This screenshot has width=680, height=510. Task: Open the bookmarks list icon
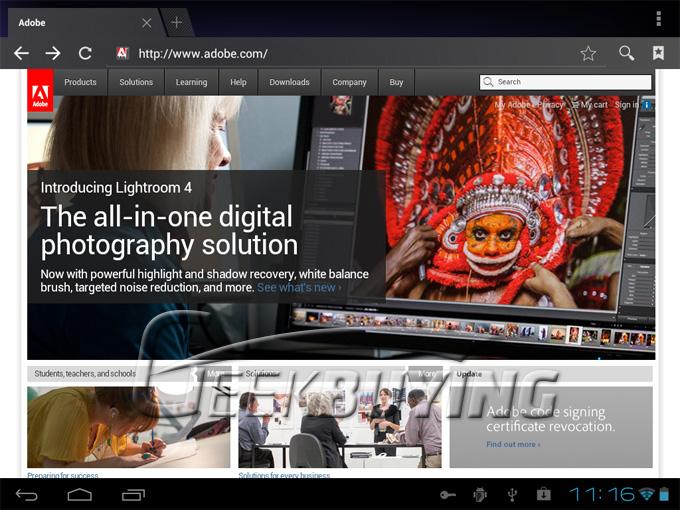coord(658,53)
